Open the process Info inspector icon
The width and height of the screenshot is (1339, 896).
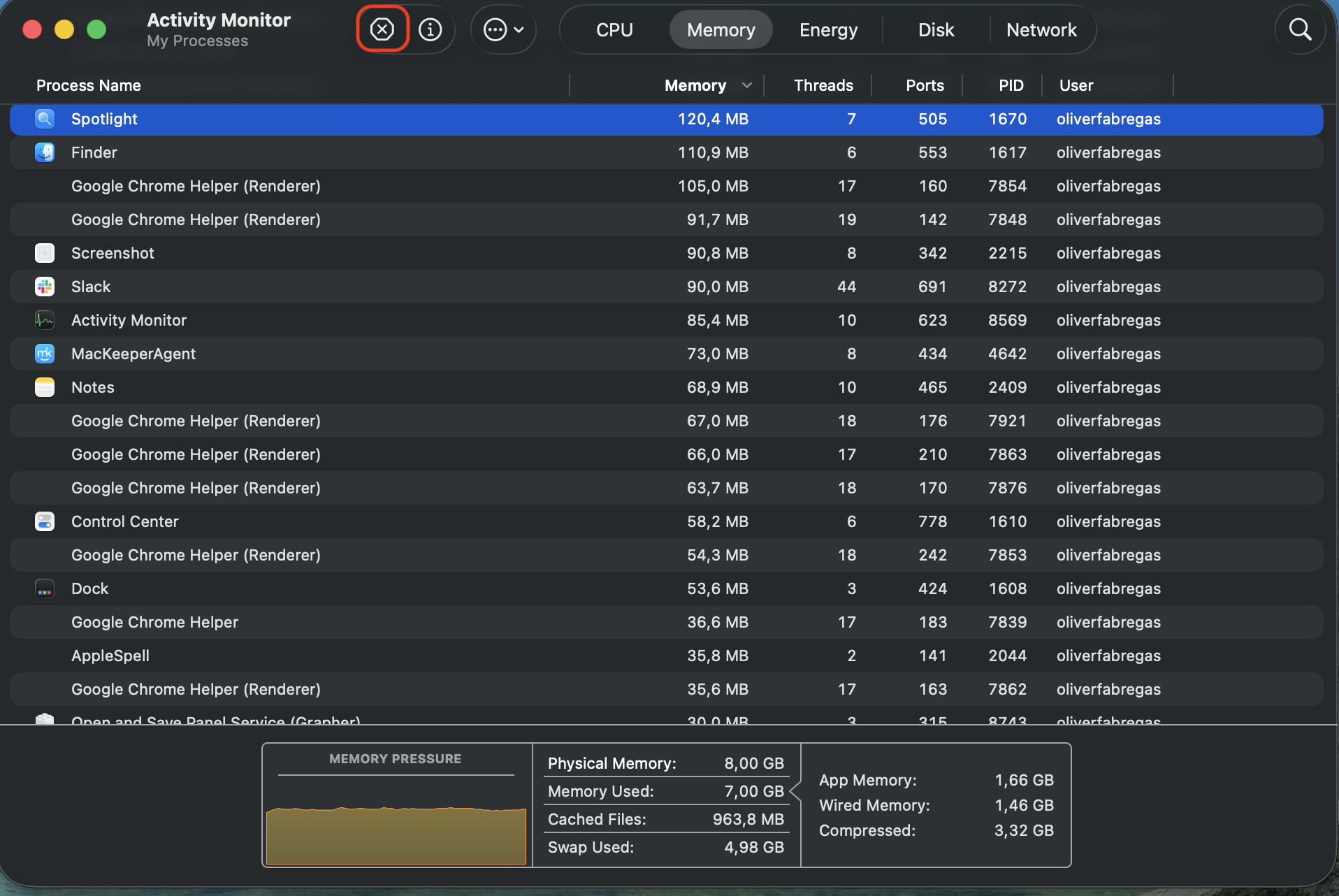click(x=430, y=29)
